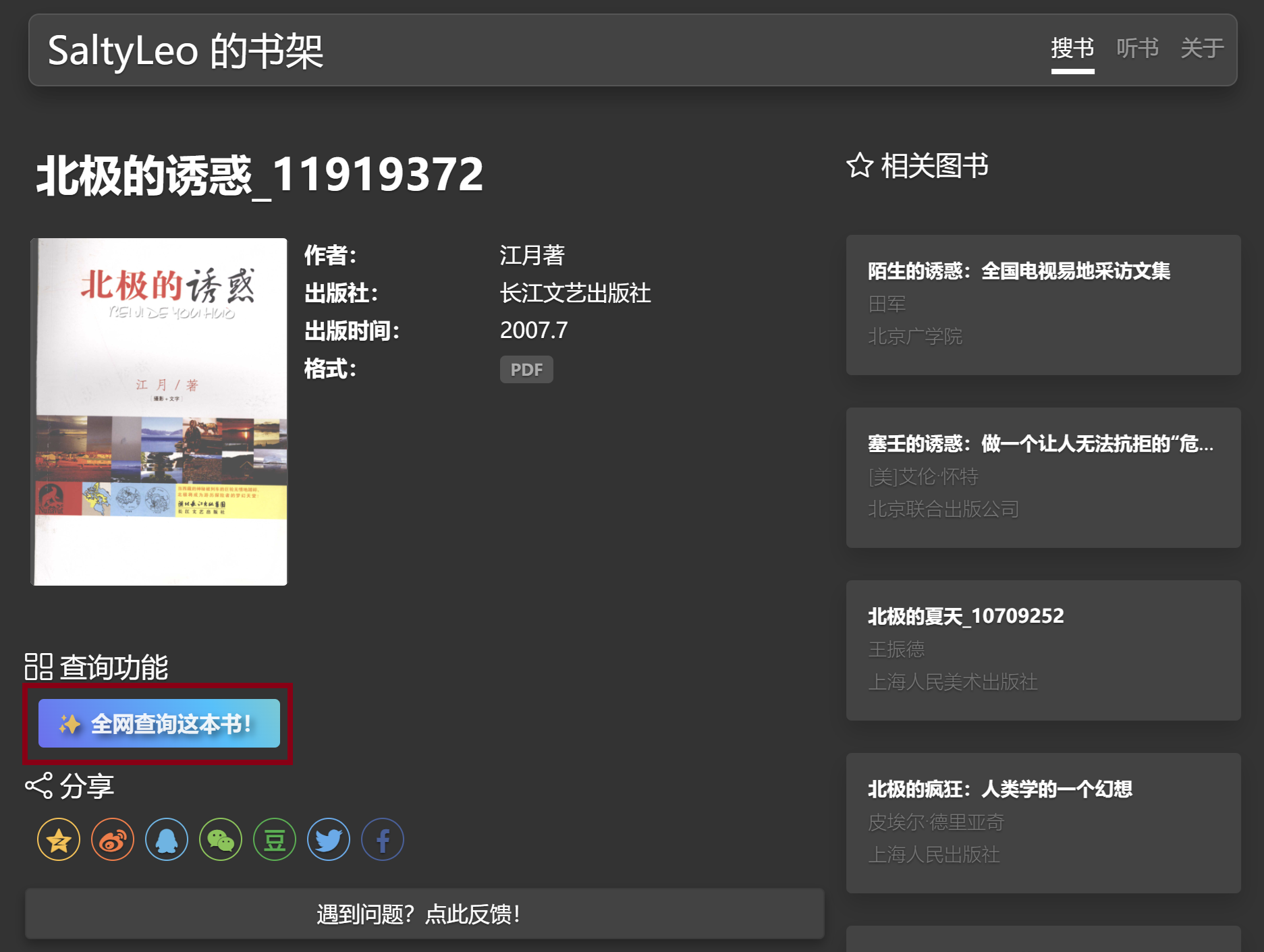The width and height of the screenshot is (1264, 952).
Task: Click the grid icon beside 查询功能
Action: click(39, 667)
